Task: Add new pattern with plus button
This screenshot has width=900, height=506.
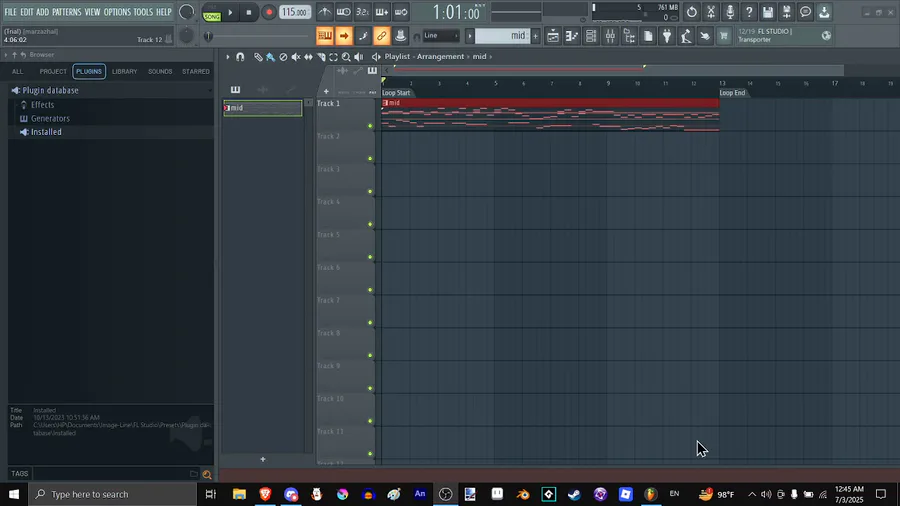Action: point(535,36)
